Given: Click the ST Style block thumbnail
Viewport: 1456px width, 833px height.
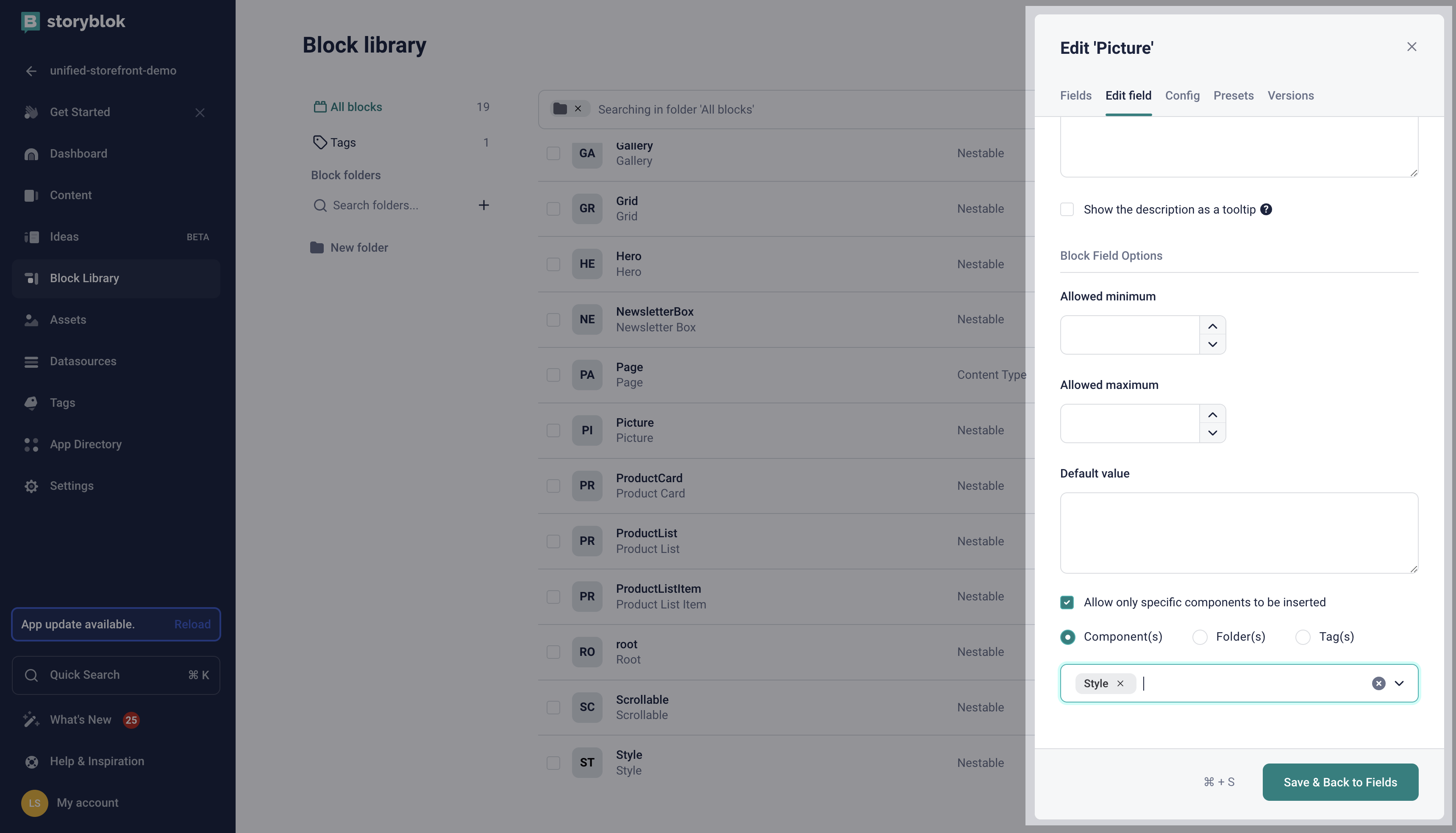Looking at the screenshot, I should tap(587, 763).
